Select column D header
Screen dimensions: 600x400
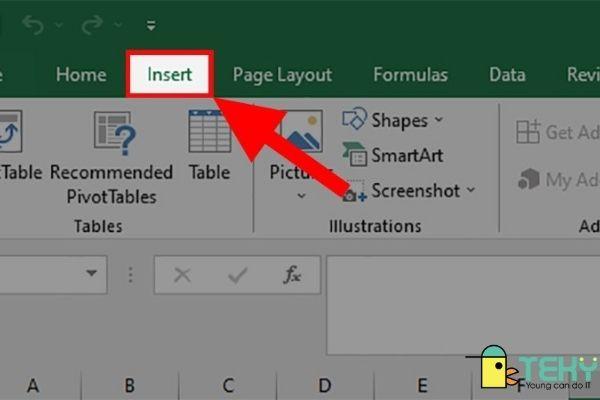pos(325,385)
